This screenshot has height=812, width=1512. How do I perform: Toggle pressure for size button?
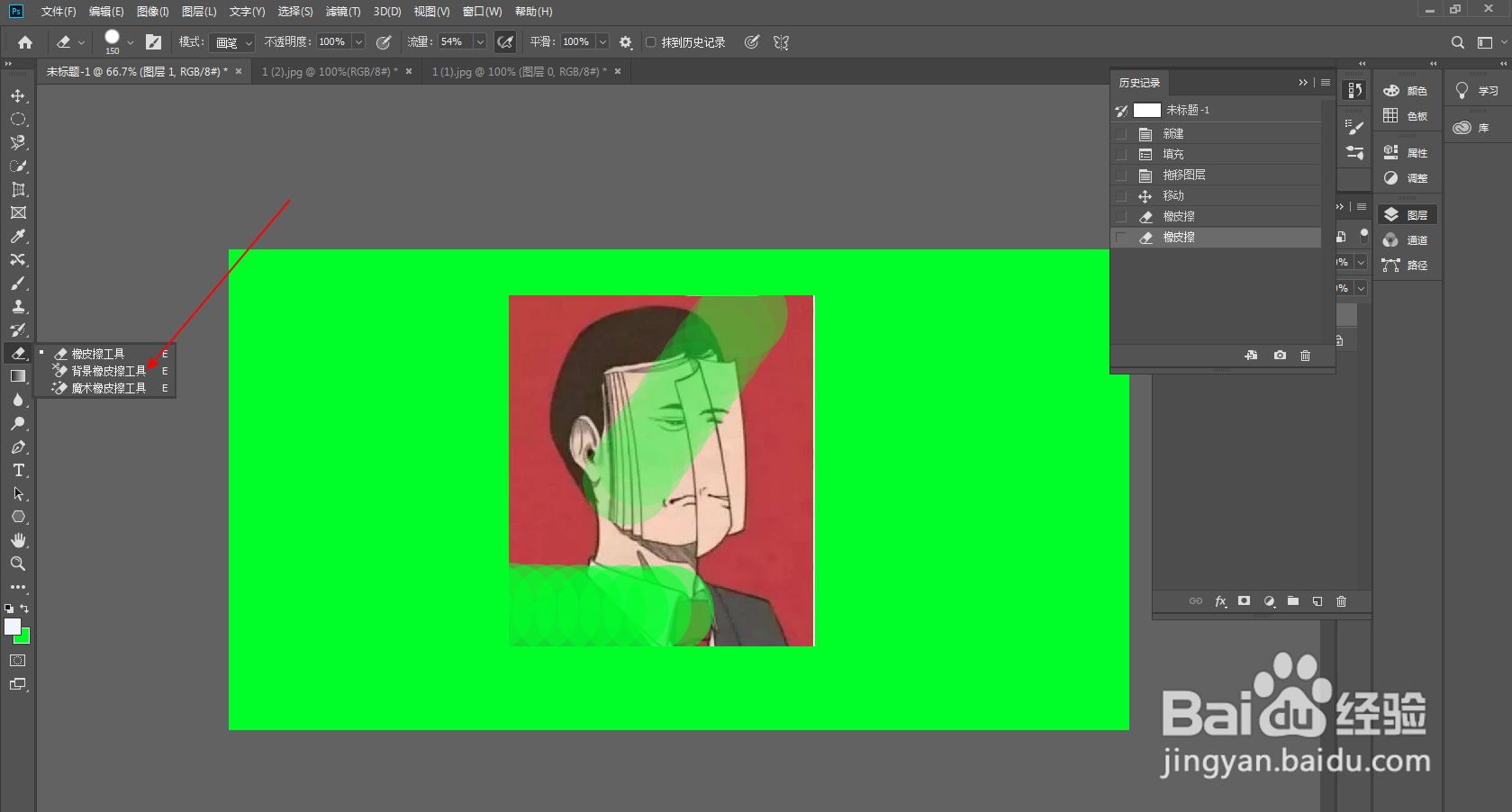(x=752, y=42)
